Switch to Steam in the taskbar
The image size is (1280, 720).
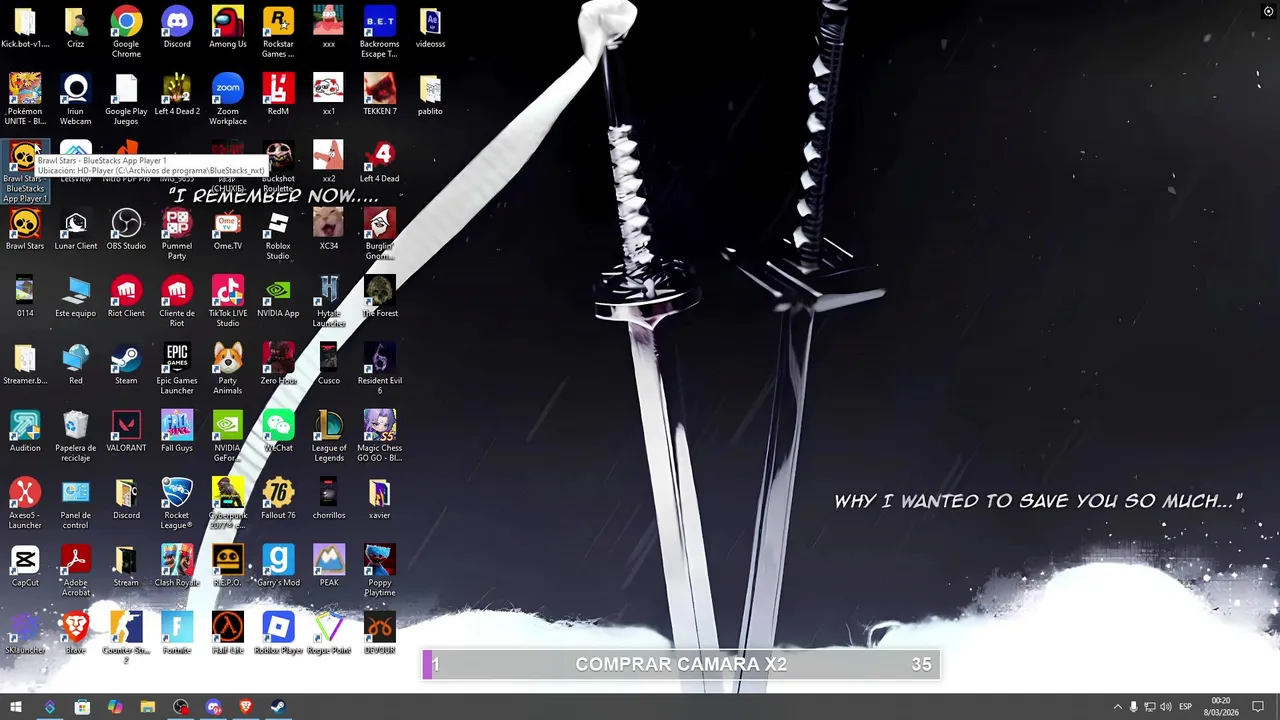pyautogui.click(x=278, y=707)
